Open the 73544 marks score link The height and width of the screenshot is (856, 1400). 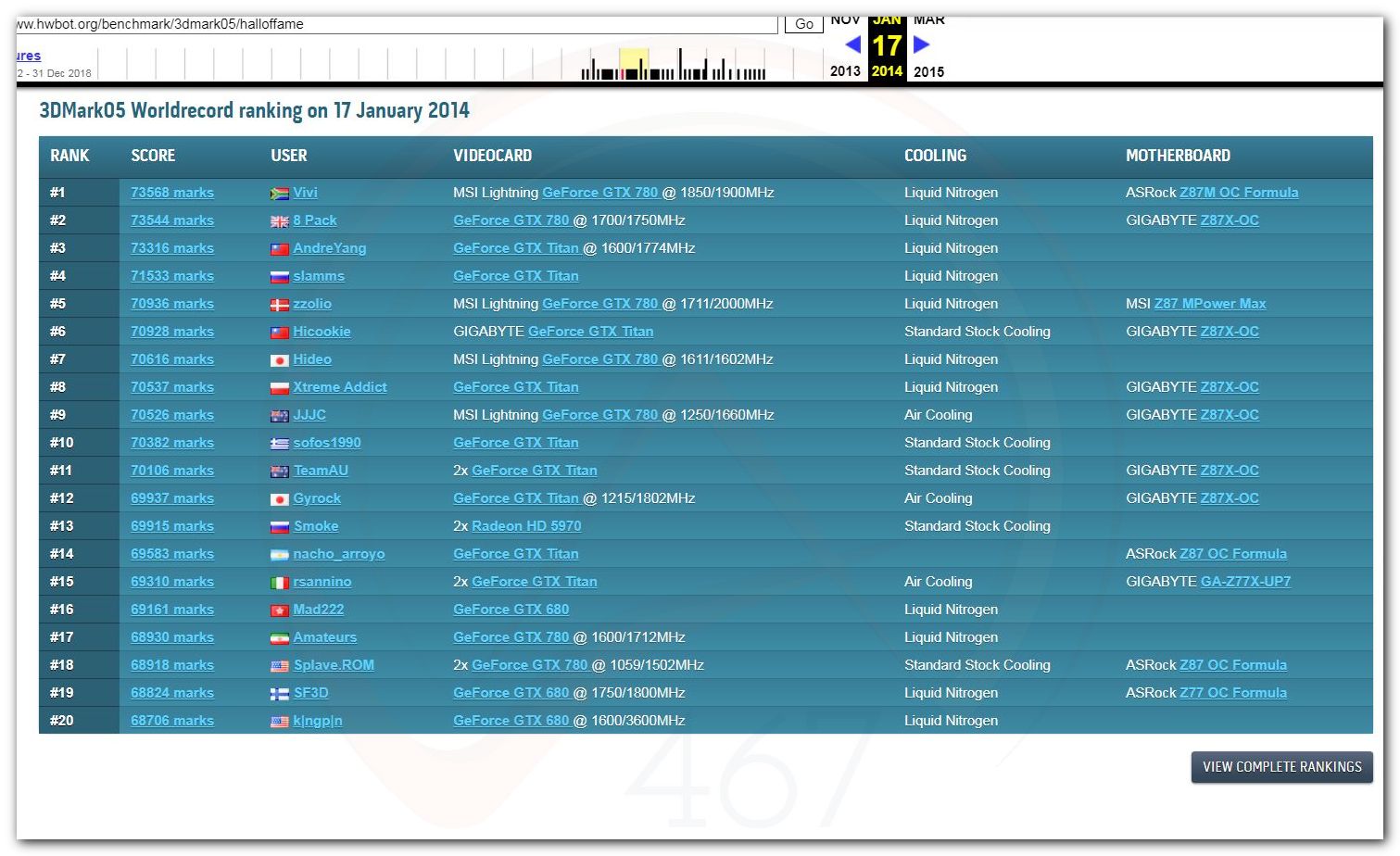point(172,220)
